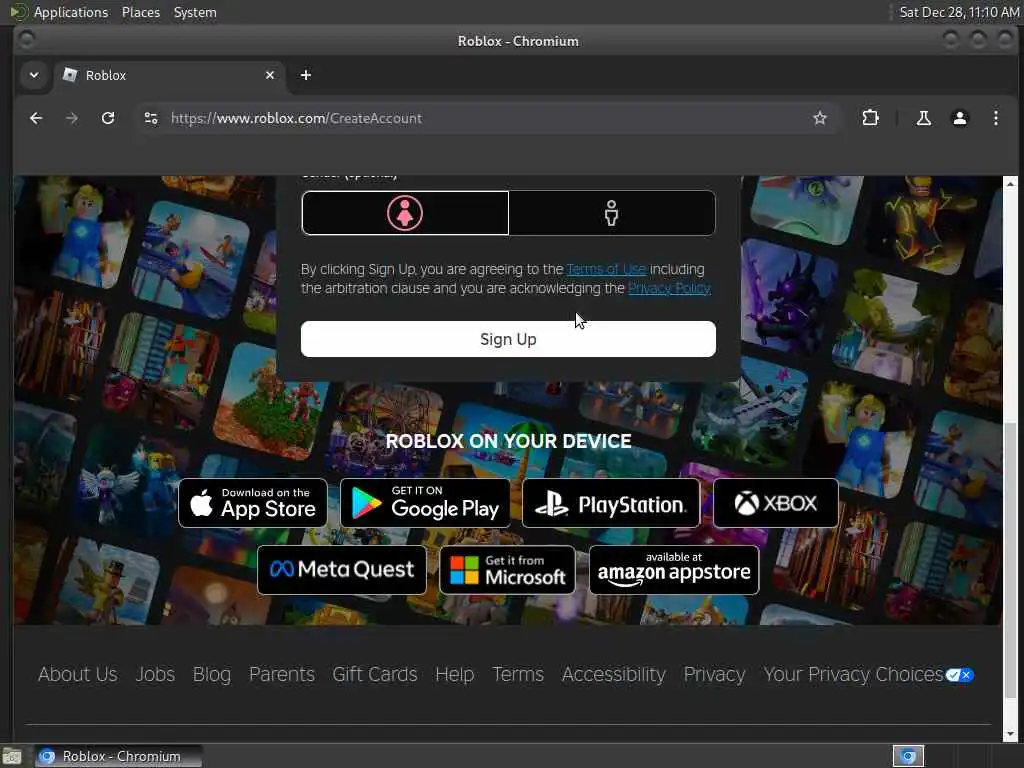Open the Chromium three-dot menu

point(995,118)
